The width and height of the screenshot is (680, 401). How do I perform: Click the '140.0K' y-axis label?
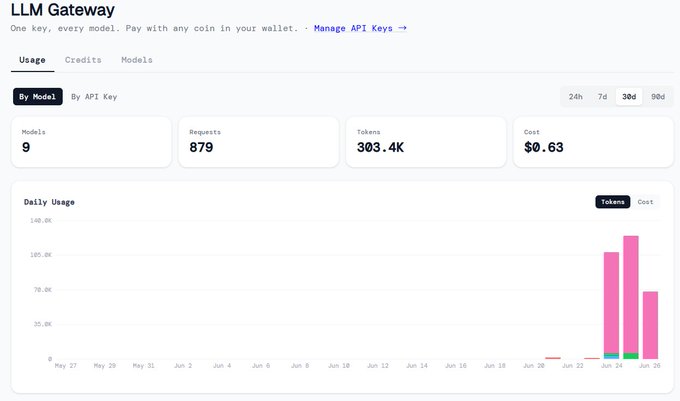(41, 221)
